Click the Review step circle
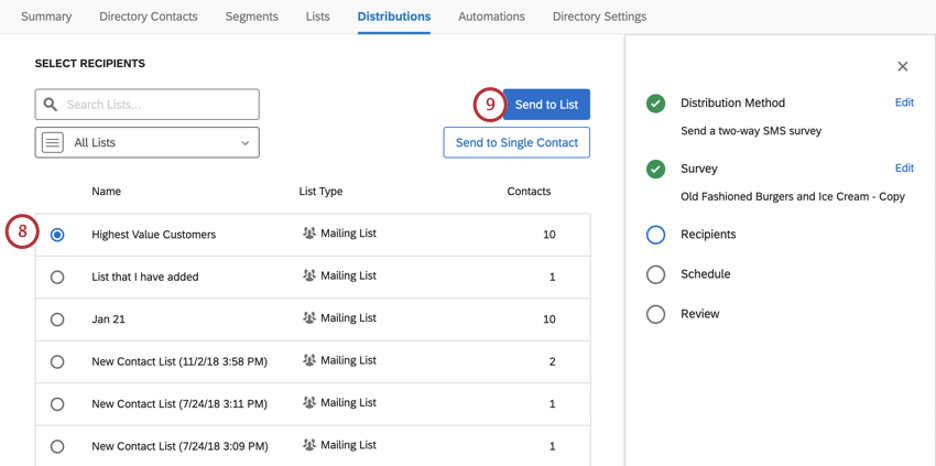This screenshot has width=936, height=466. (x=655, y=314)
